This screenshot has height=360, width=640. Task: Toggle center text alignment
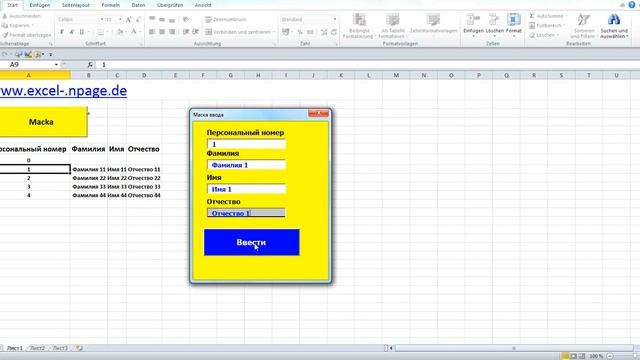(162, 32)
